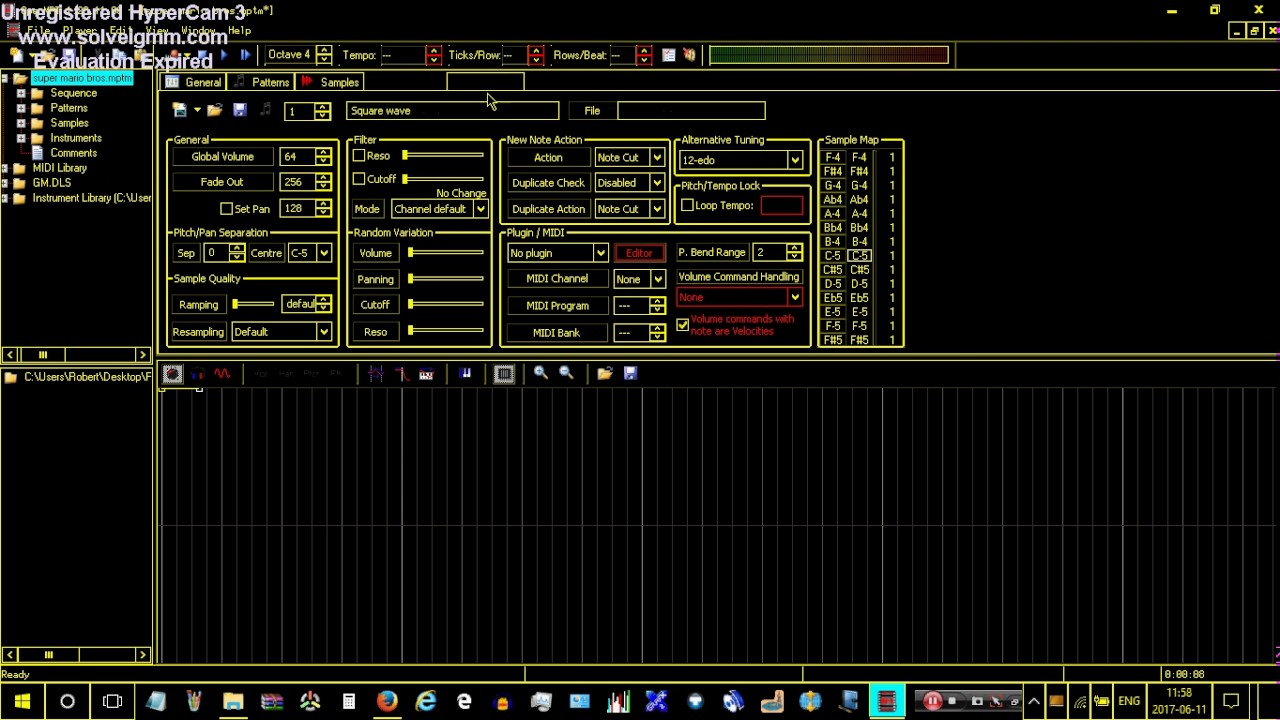Click the piano keys icon in envelope toolbar
Image resolution: width=1280 pixels, height=720 pixels.
[x=465, y=374]
